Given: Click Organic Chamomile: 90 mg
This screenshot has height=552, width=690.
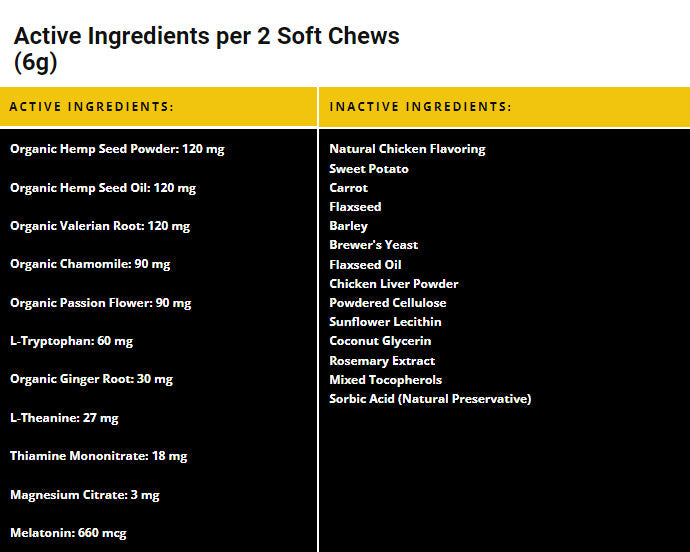Looking at the screenshot, I should 90,264.
